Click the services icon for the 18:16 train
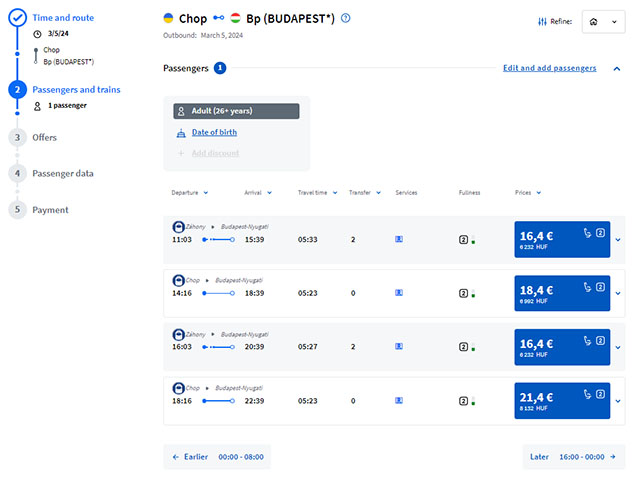This screenshot has width=640, height=484. pyautogui.click(x=399, y=400)
